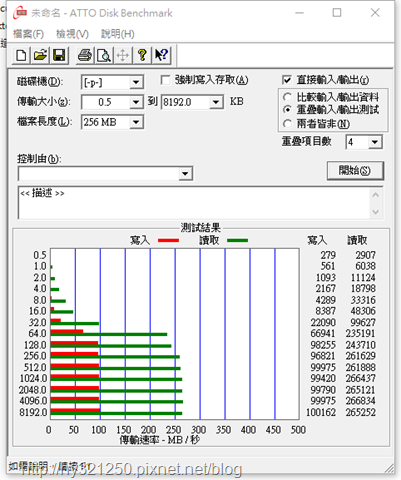Viewport: 401px width, 480px height.
Task: Toggle the 強制寫入存取(A) checkbox
Action: [165, 80]
